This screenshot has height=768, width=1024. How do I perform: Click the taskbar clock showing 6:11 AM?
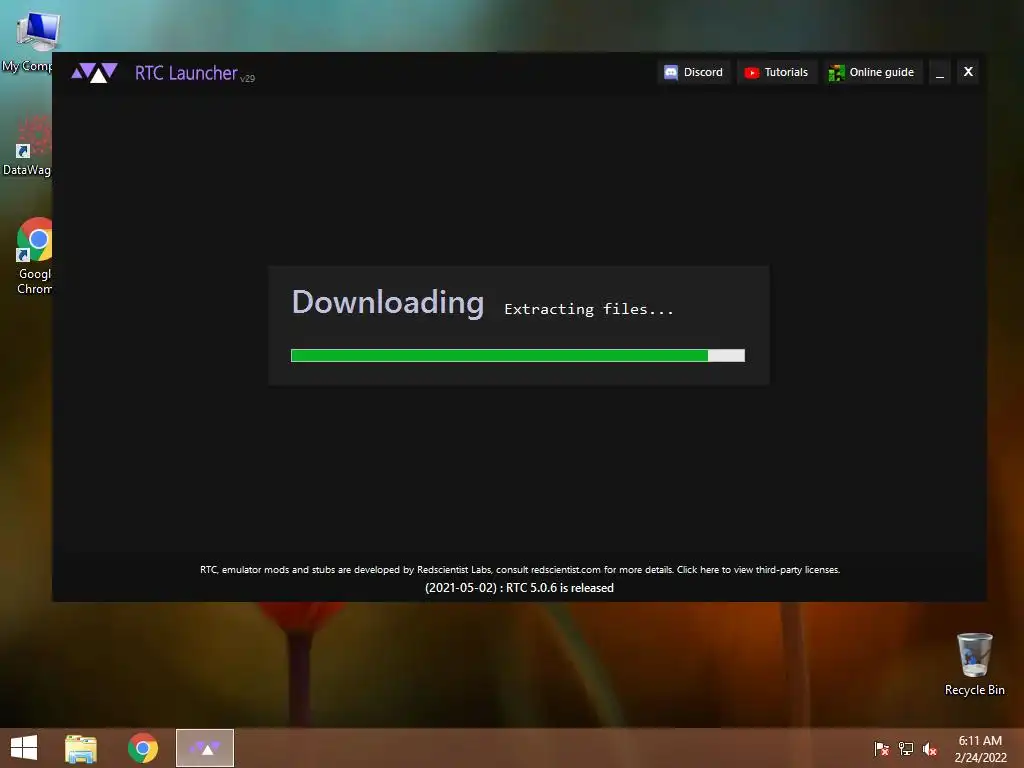click(980, 749)
